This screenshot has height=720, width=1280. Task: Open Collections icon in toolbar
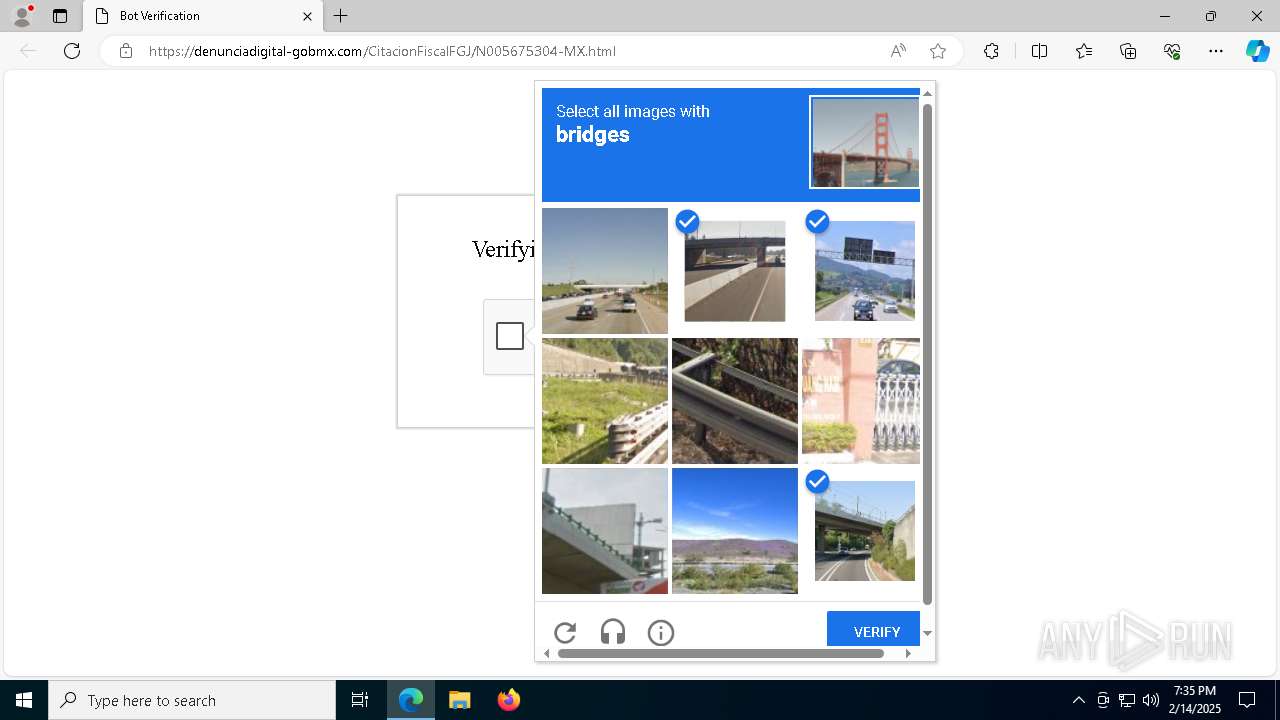[x=1128, y=51]
